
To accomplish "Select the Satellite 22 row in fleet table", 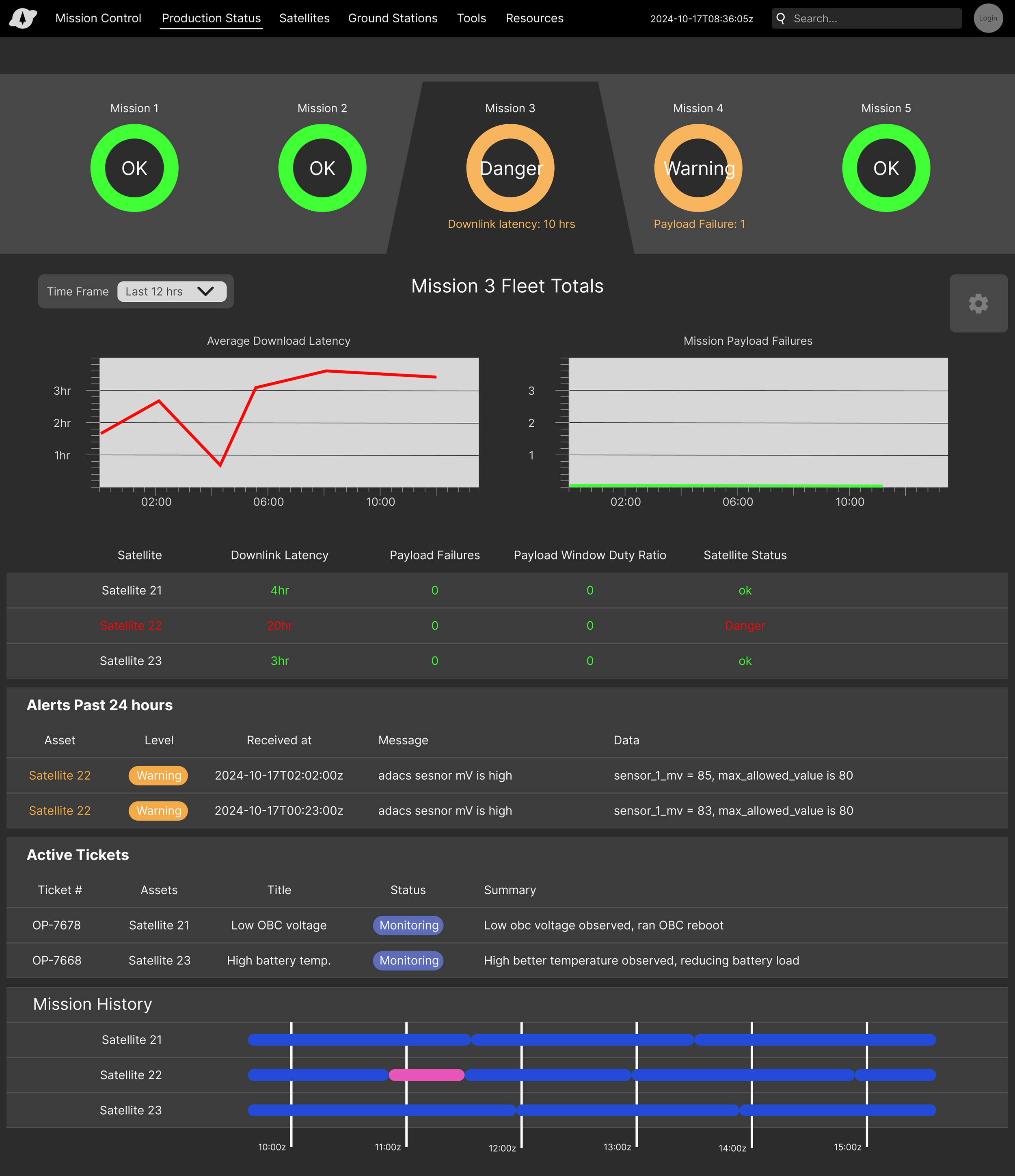I will point(131,625).
